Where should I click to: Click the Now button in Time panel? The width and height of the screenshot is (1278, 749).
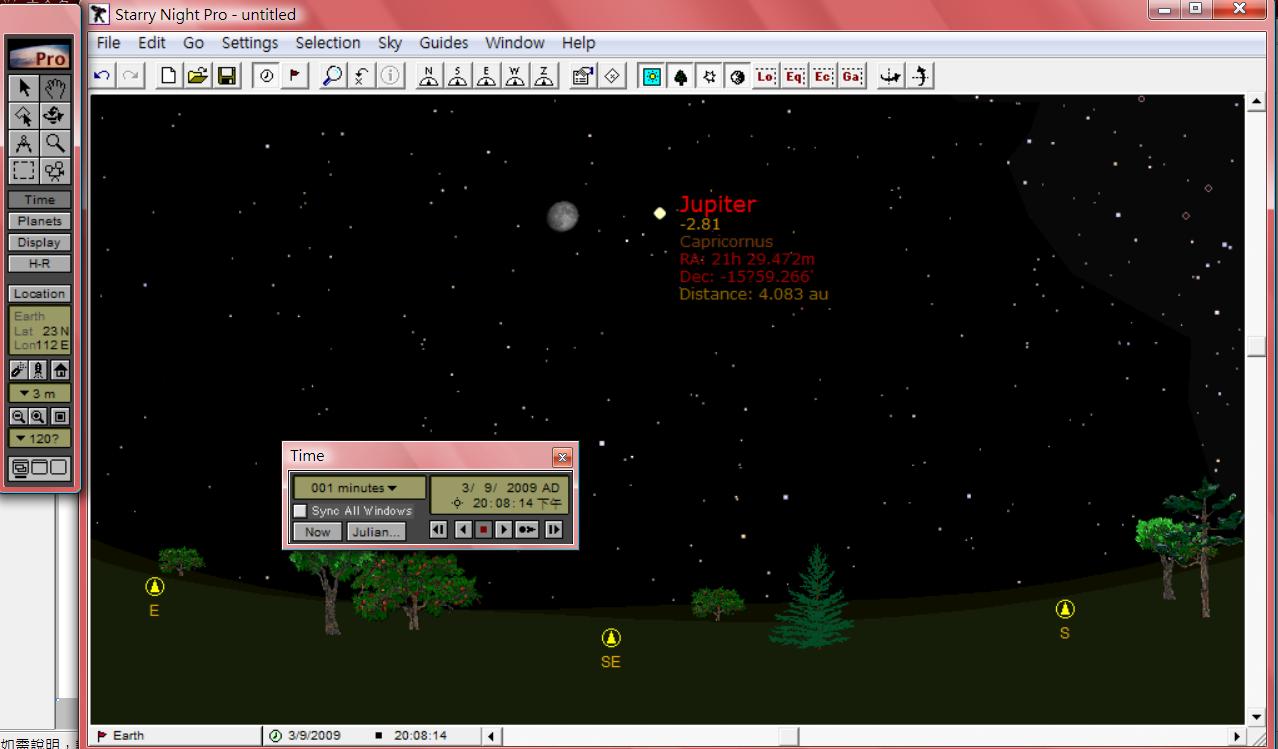coord(317,532)
